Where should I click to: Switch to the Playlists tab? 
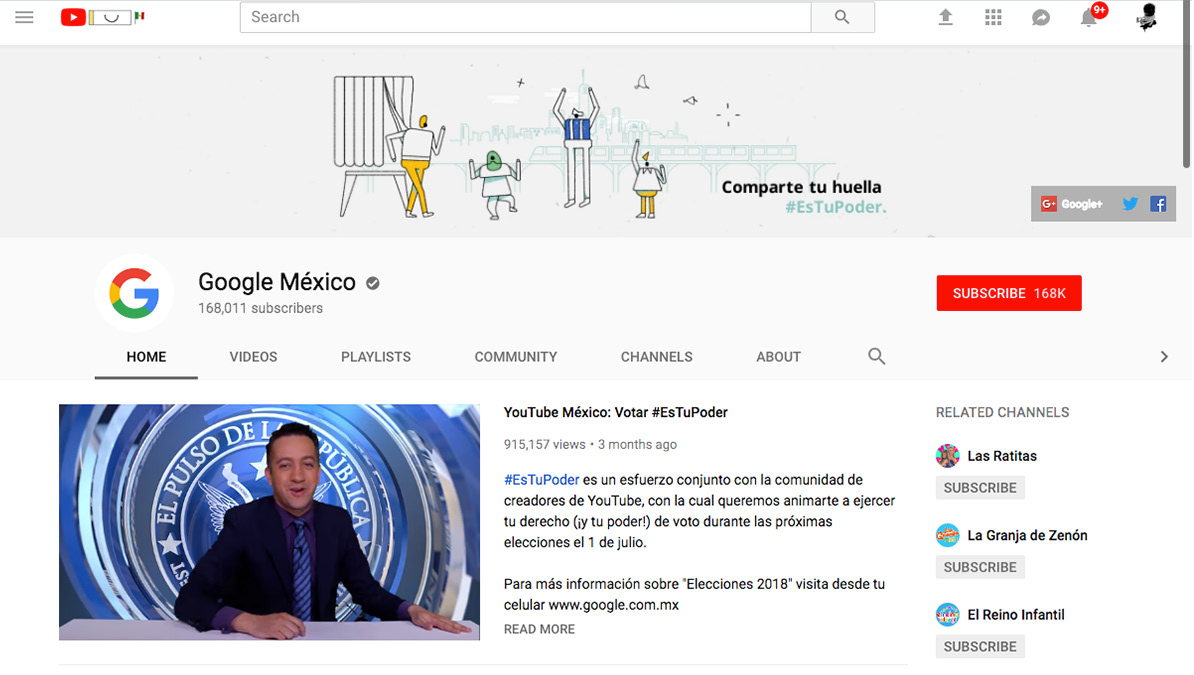376,357
